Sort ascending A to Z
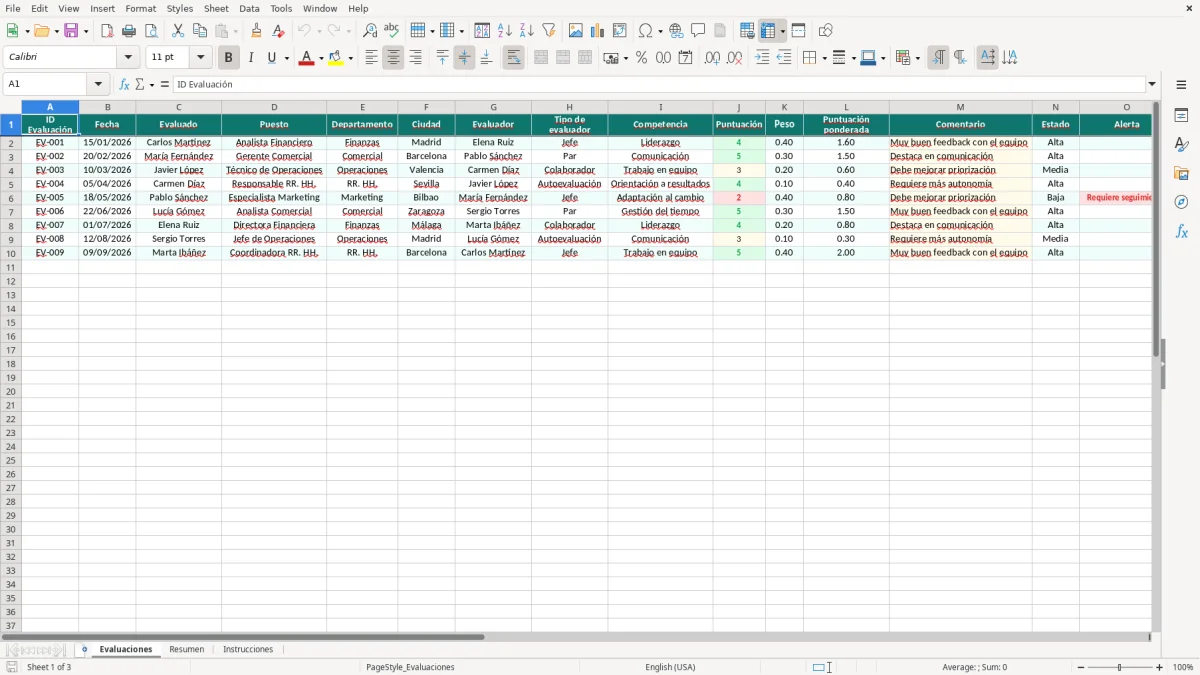 pyautogui.click(x=505, y=31)
